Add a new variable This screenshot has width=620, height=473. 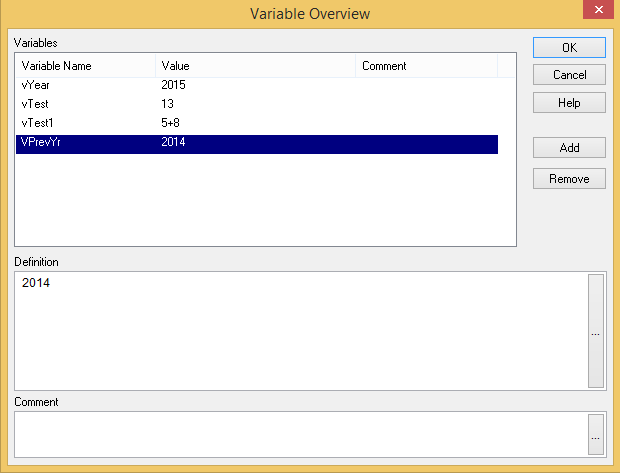pos(569,148)
